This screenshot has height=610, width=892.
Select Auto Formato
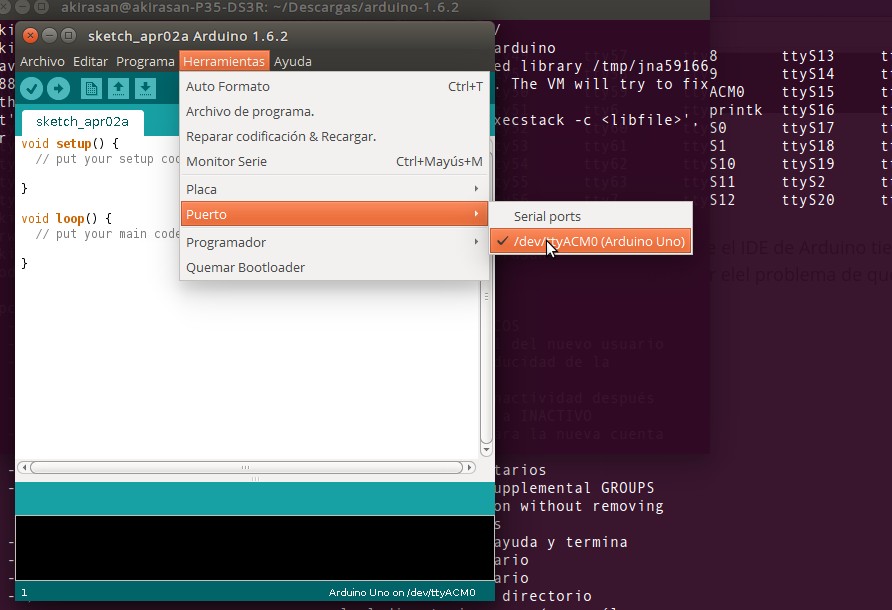point(334,86)
